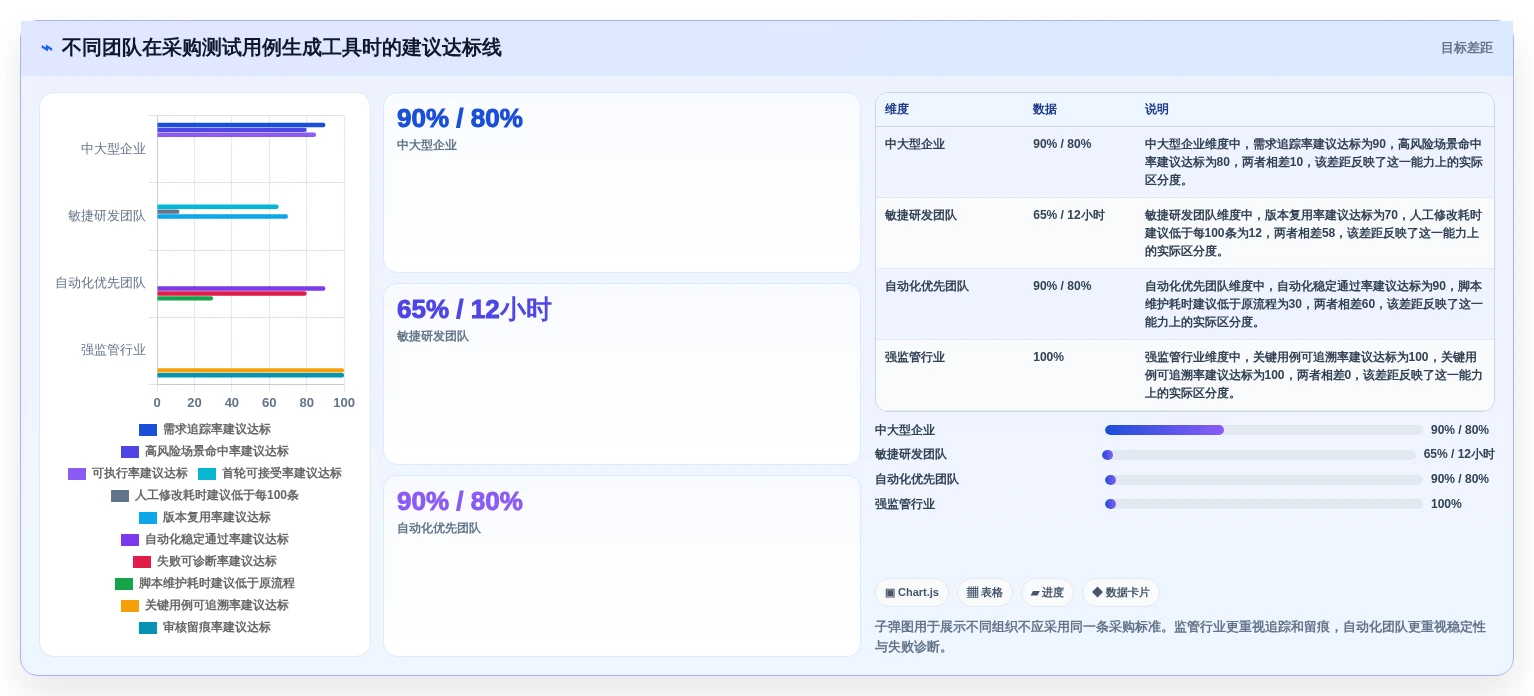Click the 敏捷研发团队 progress bar

(1260, 455)
